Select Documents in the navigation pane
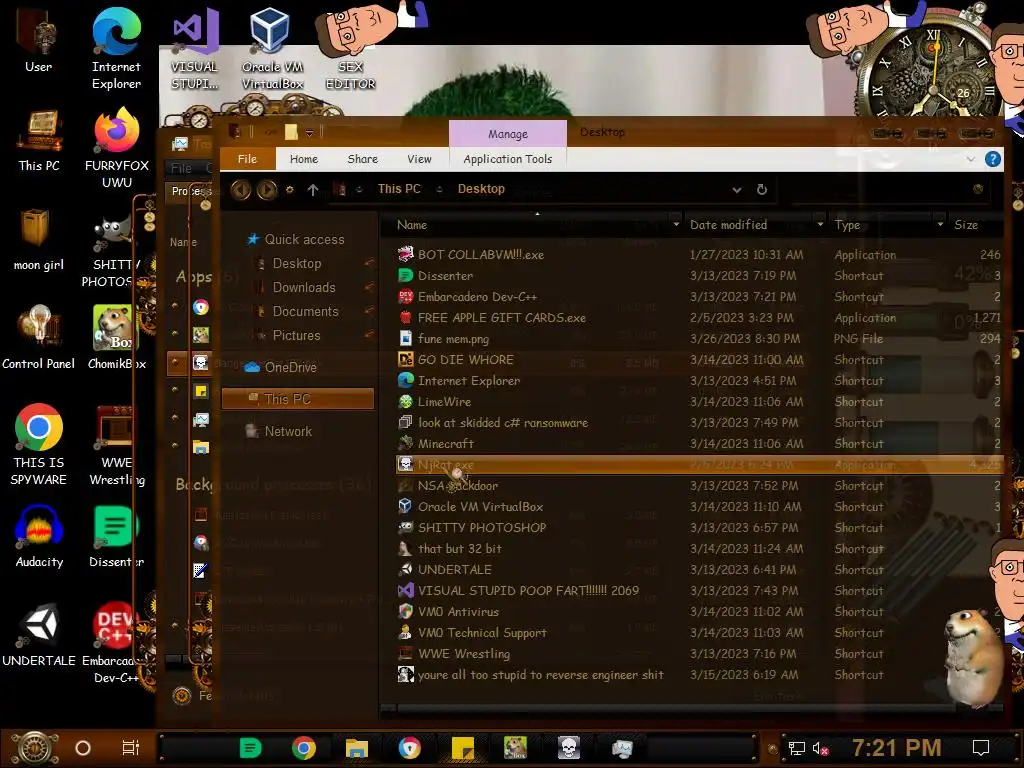This screenshot has width=1024, height=768. tap(305, 312)
